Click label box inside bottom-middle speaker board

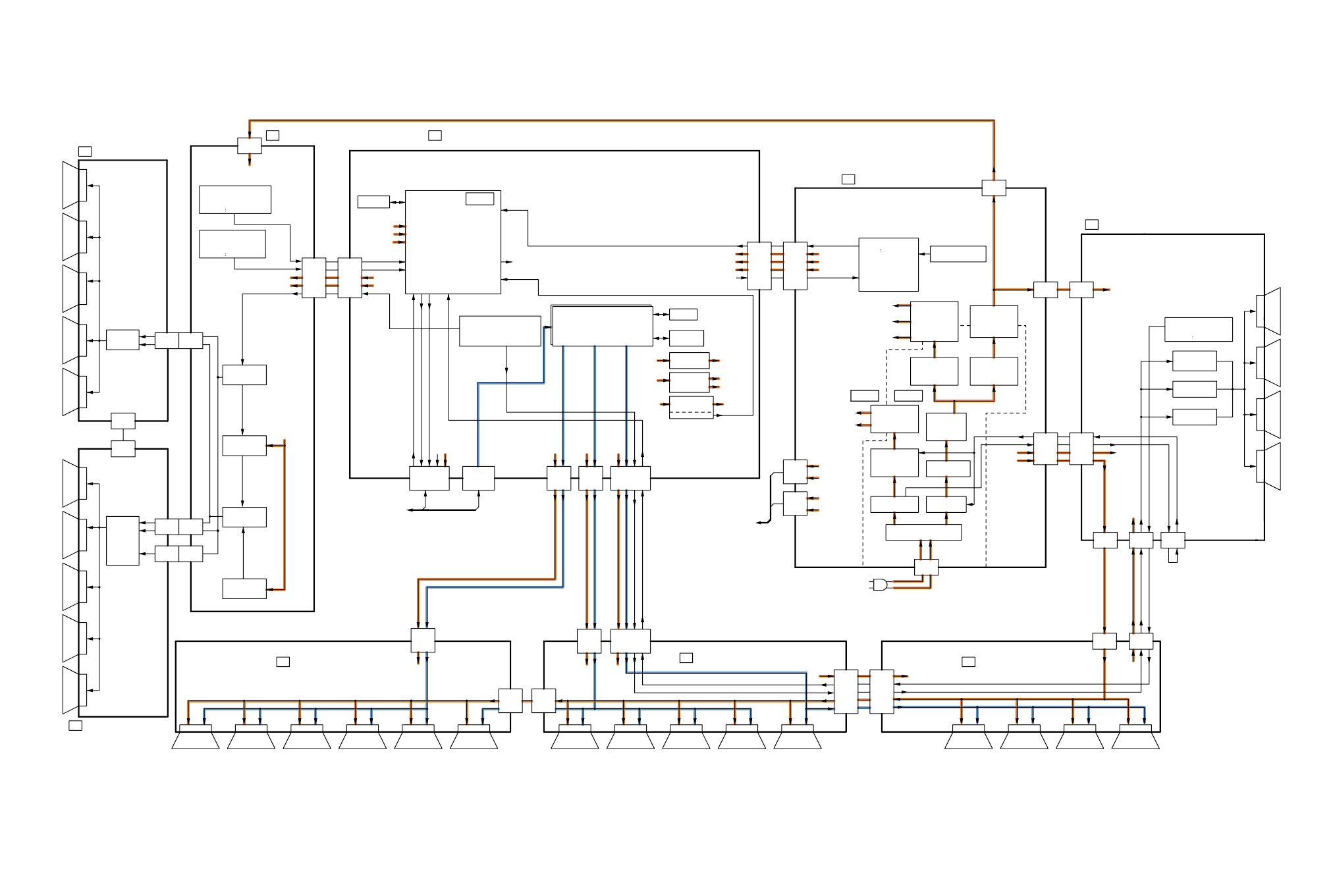(x=686, y=658)
